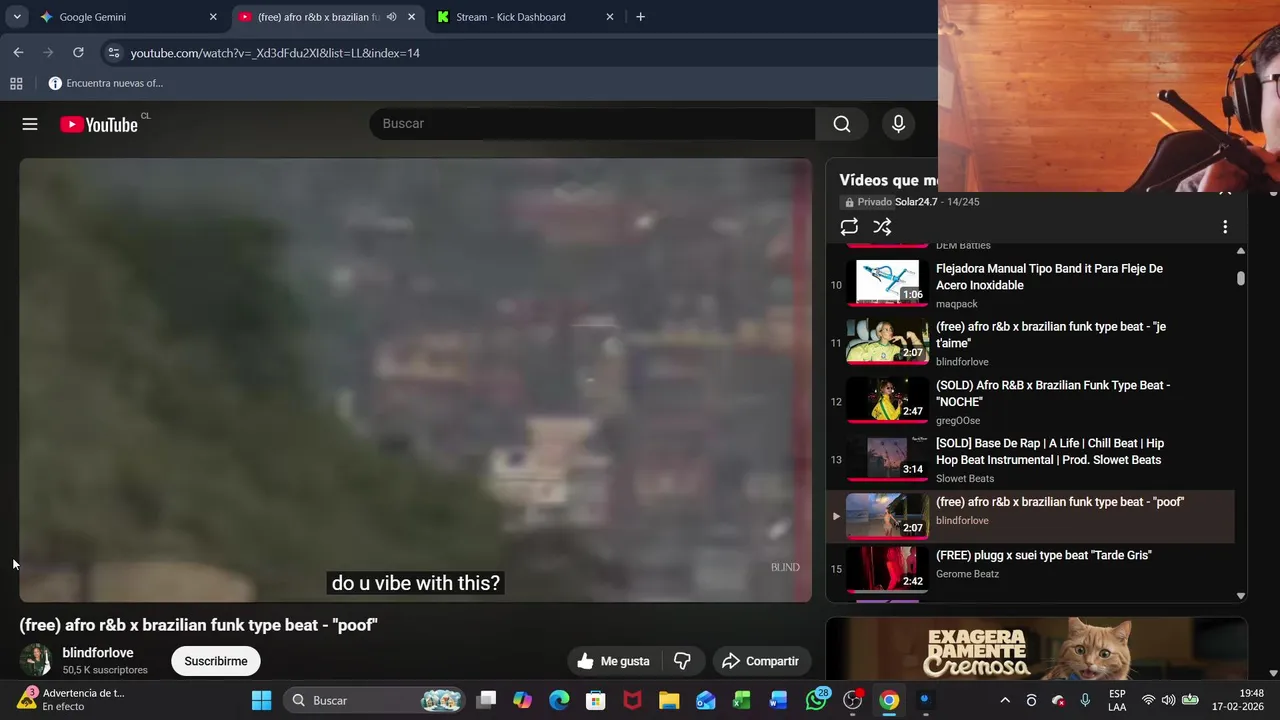View site information icon in address bar
Viewport: 1280px width, 720px height.
point(113,53)
